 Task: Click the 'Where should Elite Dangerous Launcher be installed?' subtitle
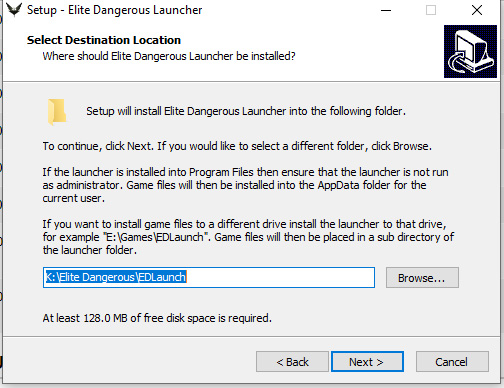coord(169,56)
